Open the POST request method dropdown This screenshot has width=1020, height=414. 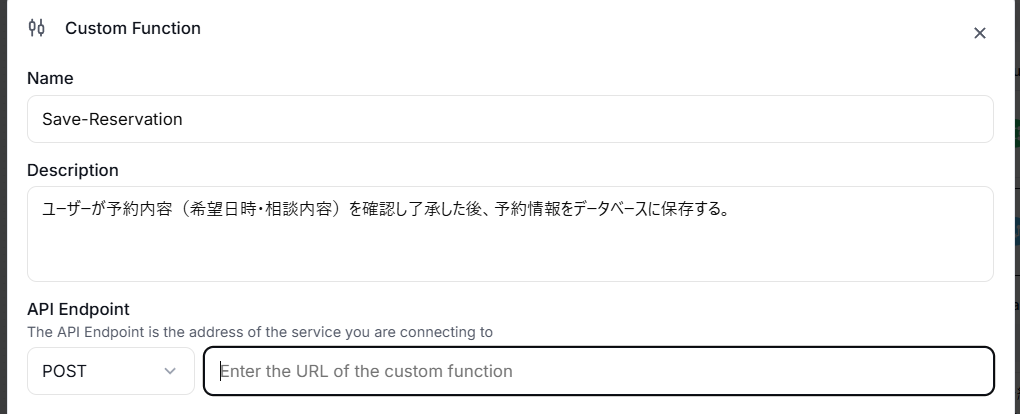pyautogui.click(x=110, y=371)
